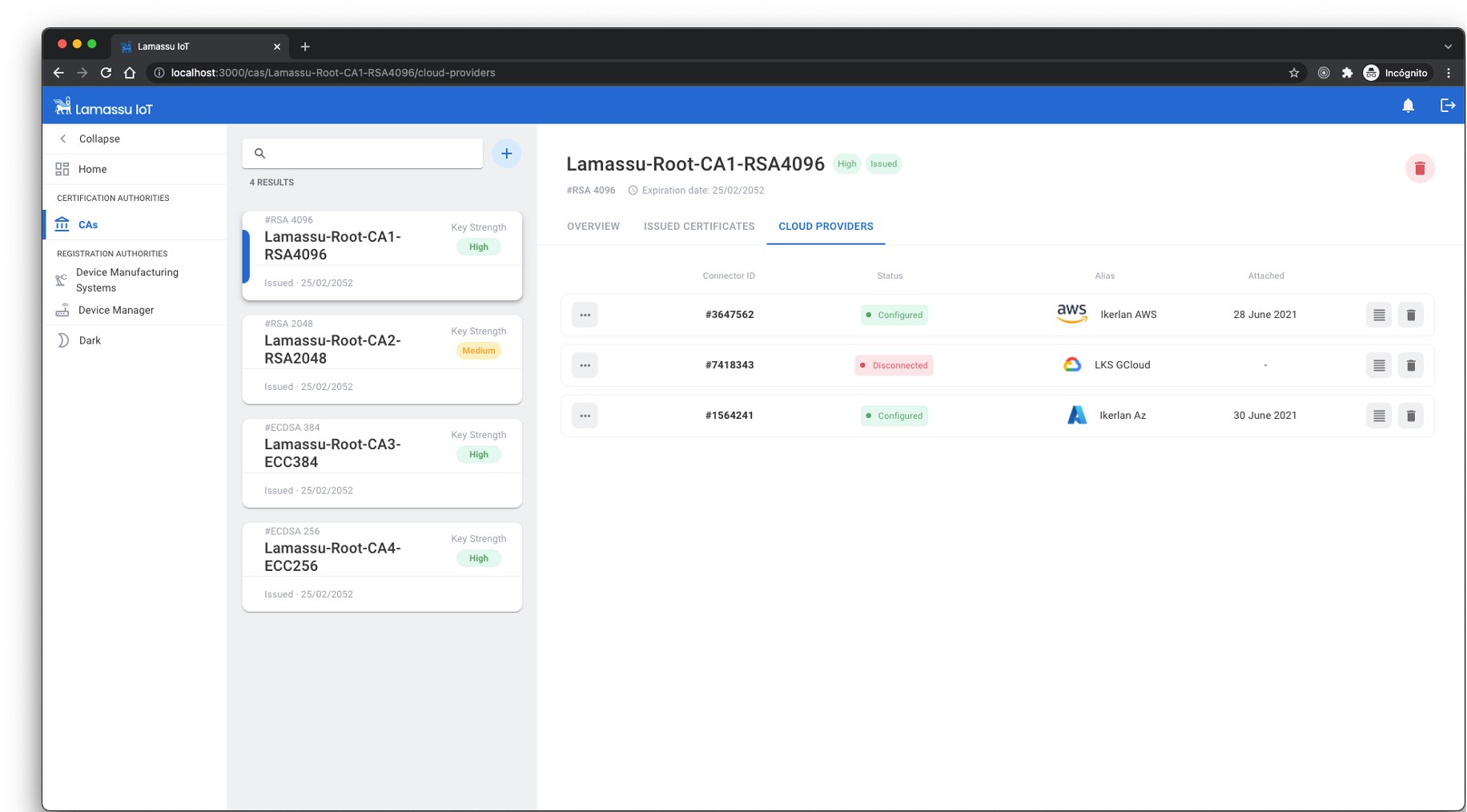Image resolution: width=1467 pixels, height=812 pixels.
Task: Click the Expiration date 25/02/2052 text
Action: pos(703,191)
